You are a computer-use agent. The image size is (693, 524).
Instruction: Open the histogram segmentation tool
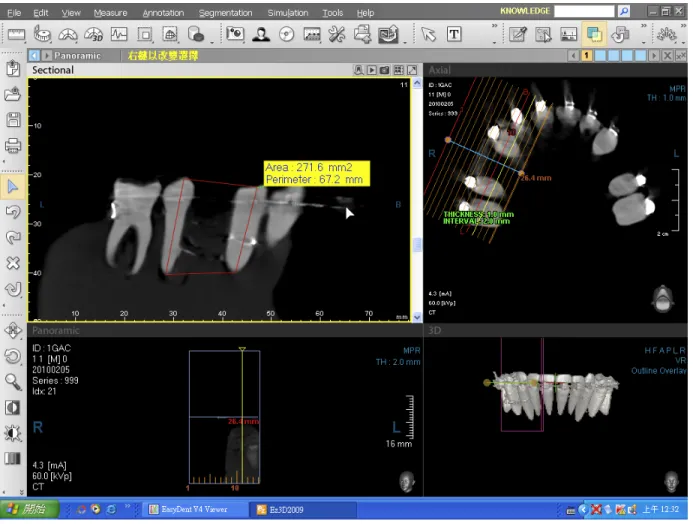[x=568, y=34]
